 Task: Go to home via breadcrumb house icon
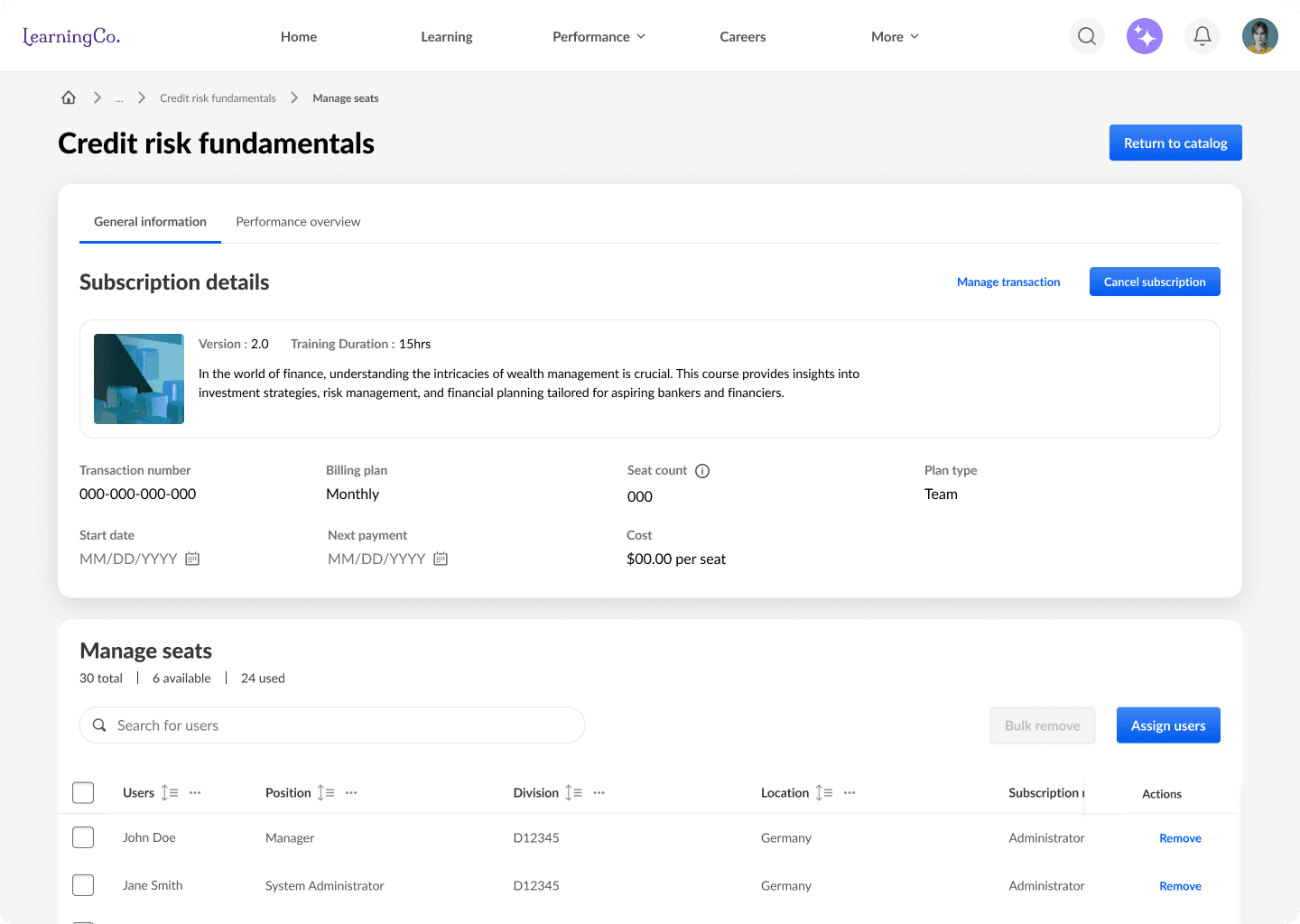(69, 97)
